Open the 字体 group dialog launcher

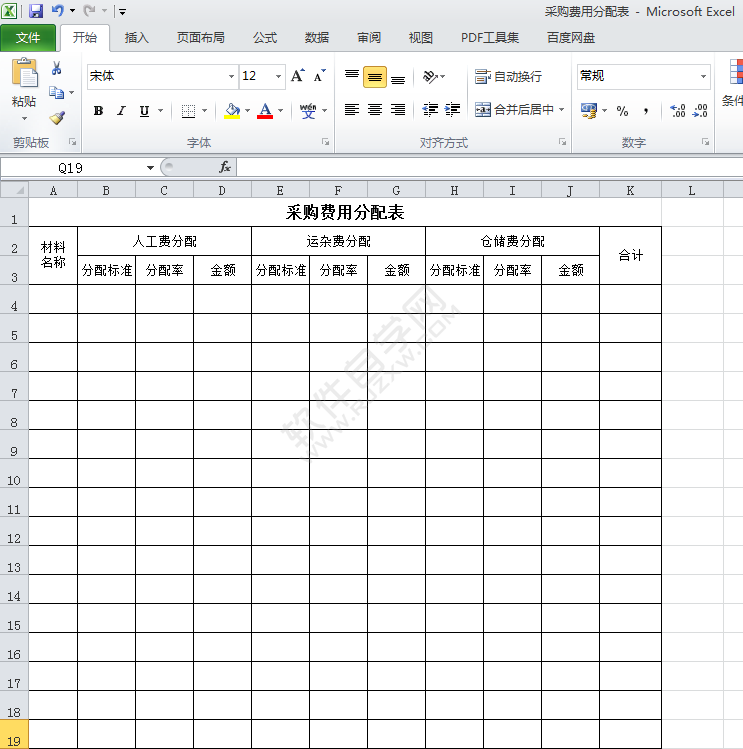325,142
